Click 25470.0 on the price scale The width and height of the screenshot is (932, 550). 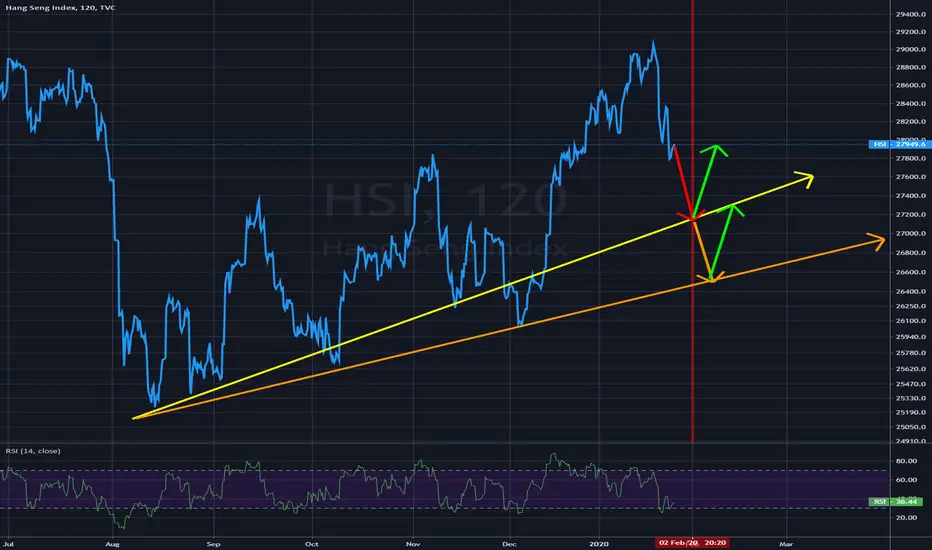point(911,384)
